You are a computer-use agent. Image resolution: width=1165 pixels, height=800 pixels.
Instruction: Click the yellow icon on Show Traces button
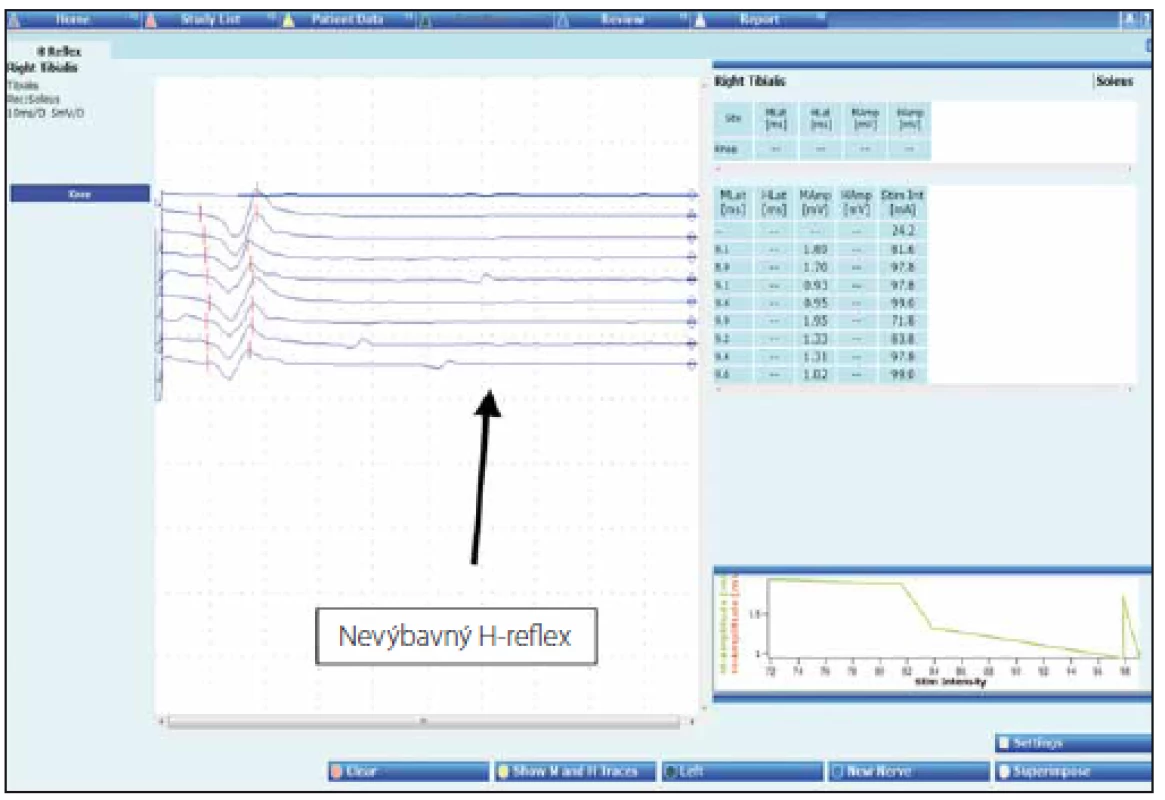click(x=504, y=772)
